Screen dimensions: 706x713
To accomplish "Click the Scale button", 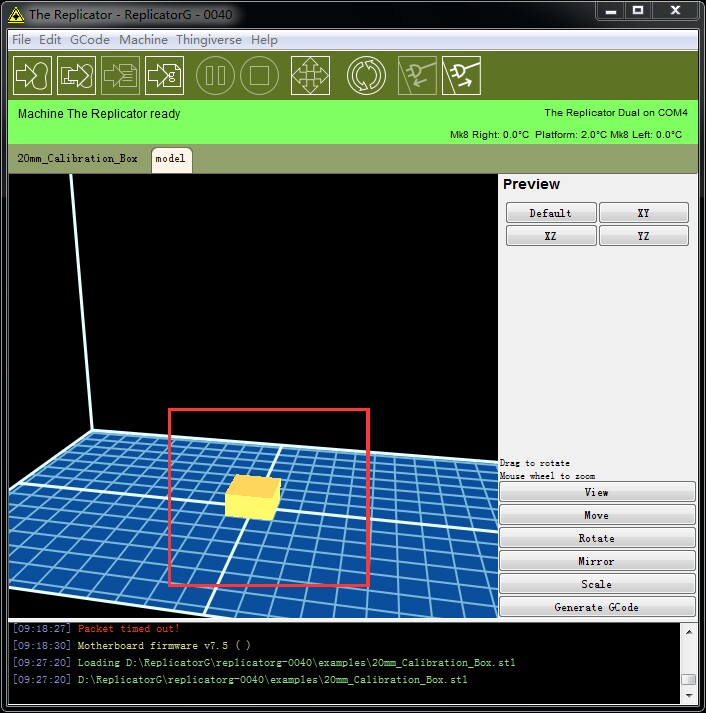I will pyautogui.click(x=597, y=584).
